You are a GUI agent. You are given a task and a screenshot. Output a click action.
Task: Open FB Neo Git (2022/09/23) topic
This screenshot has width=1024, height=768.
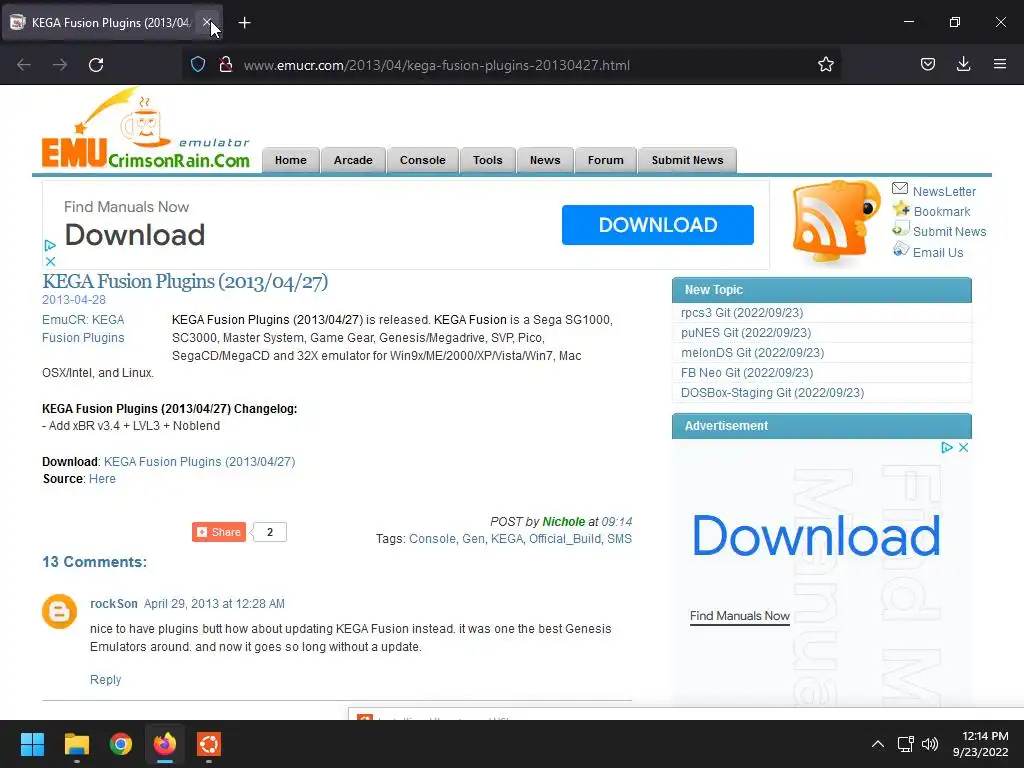746,373
